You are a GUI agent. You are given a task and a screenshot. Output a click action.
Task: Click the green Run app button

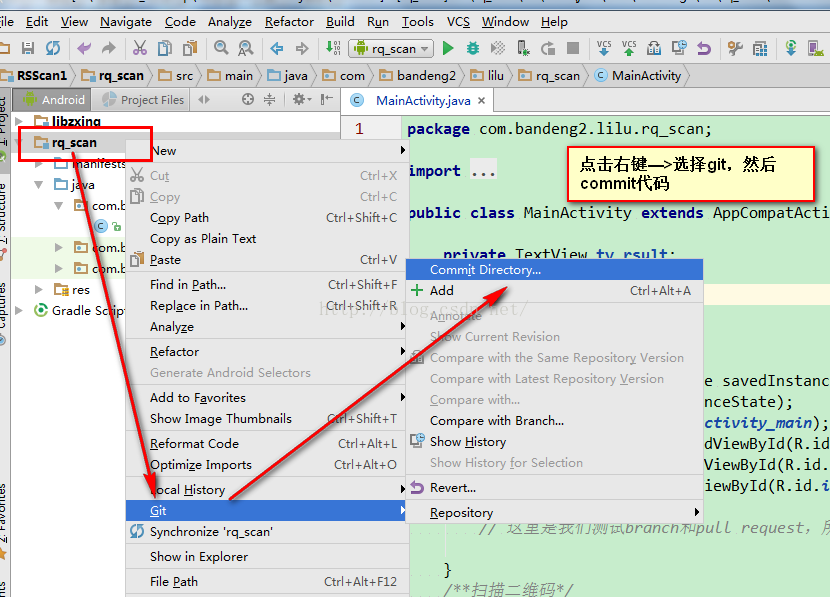pos(448,48)
